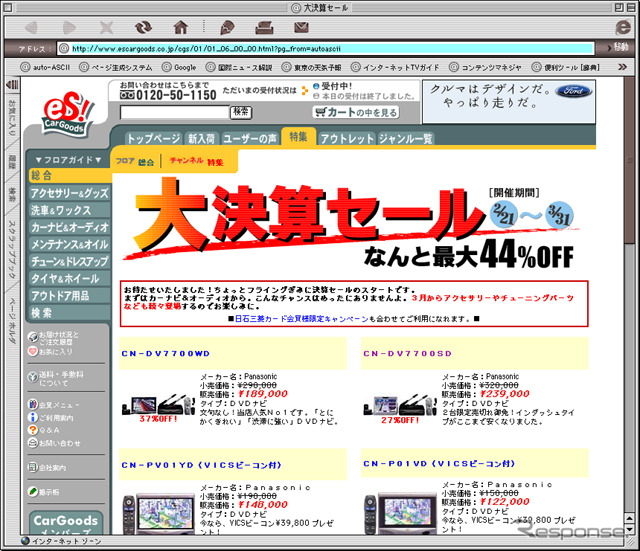Open the インターネットTVガイド bookmark
The image size is (640, 551).
(x=395, y=67)
